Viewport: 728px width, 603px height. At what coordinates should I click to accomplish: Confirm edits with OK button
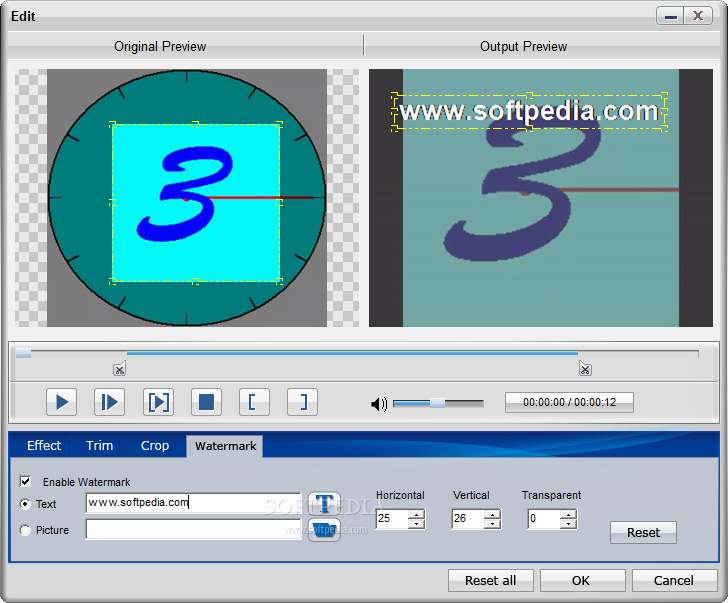tap(581, 580)
